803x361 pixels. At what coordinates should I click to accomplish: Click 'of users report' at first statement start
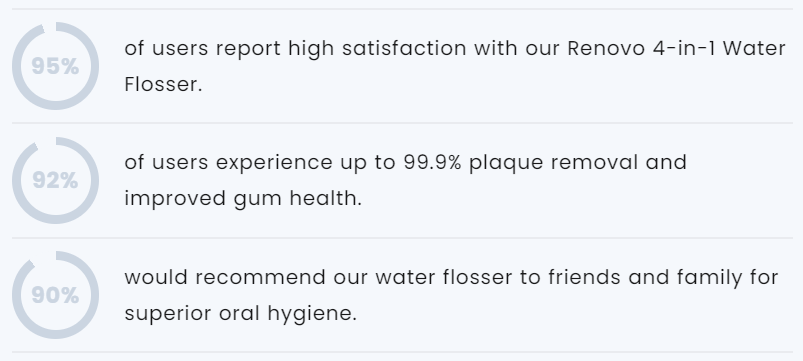pyautogui.click(x=202, y=49)
